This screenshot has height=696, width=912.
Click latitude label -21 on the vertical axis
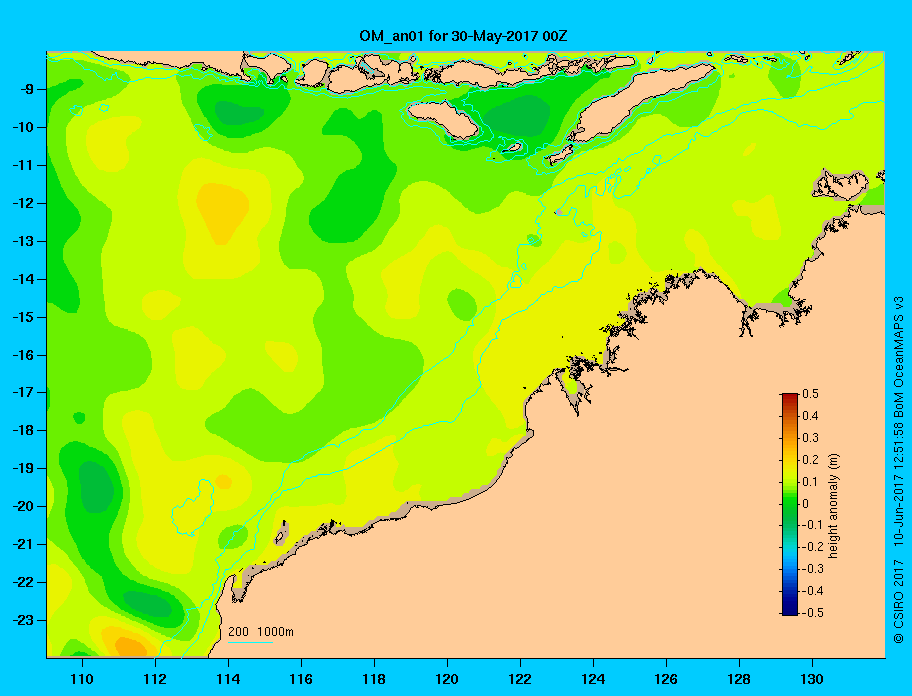coord(23,544)
